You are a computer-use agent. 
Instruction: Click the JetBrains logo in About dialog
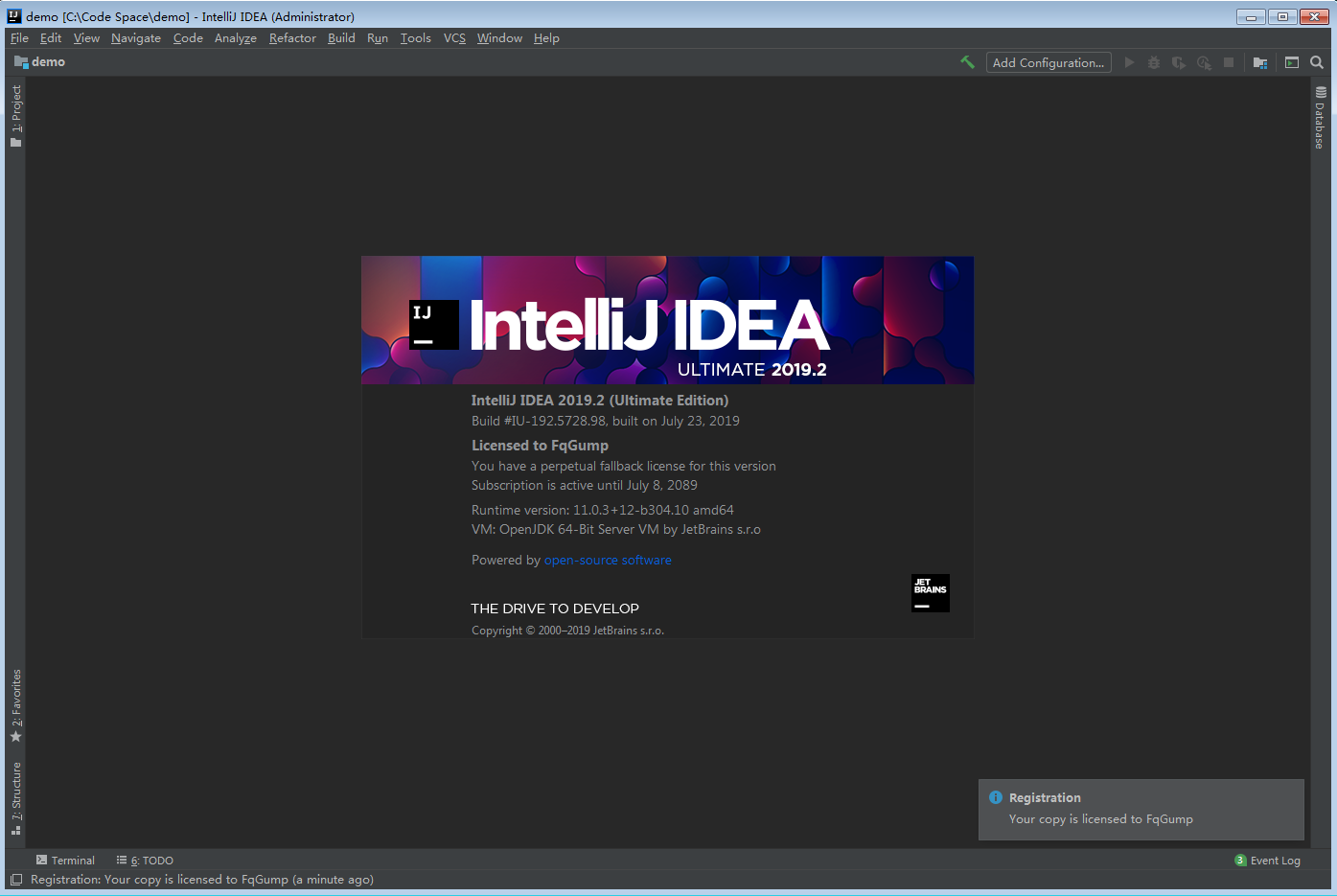coord(931,593)
